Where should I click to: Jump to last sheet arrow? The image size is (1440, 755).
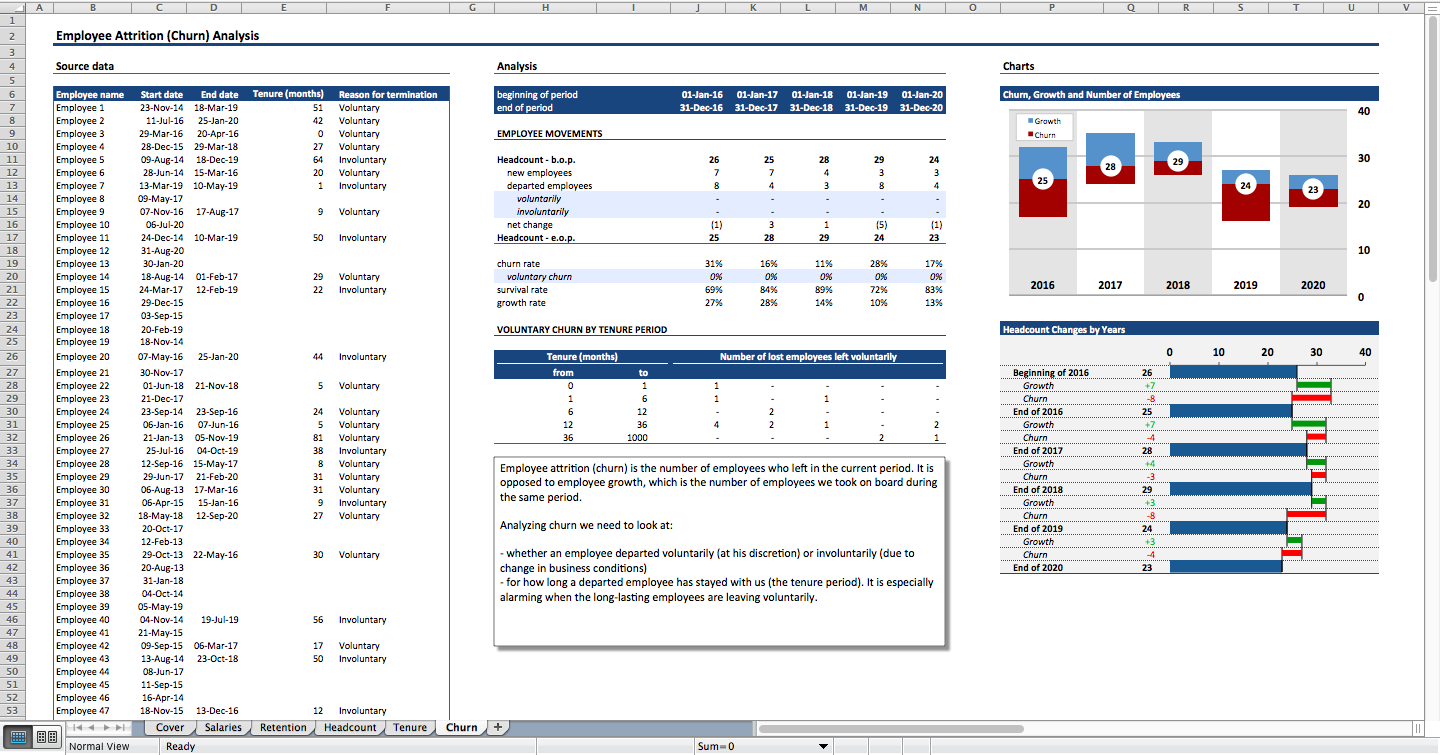(x=122, y=727)
